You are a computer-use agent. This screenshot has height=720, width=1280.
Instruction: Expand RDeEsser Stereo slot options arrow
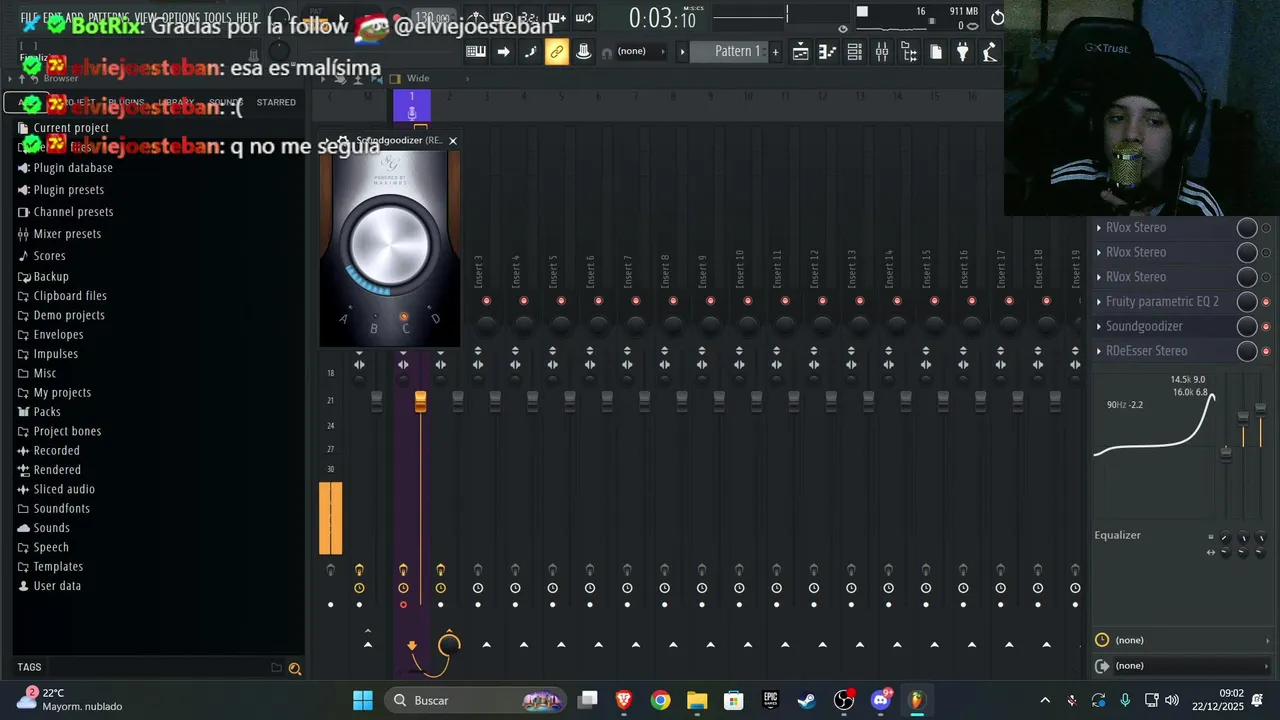click(x=1099, y=351)
